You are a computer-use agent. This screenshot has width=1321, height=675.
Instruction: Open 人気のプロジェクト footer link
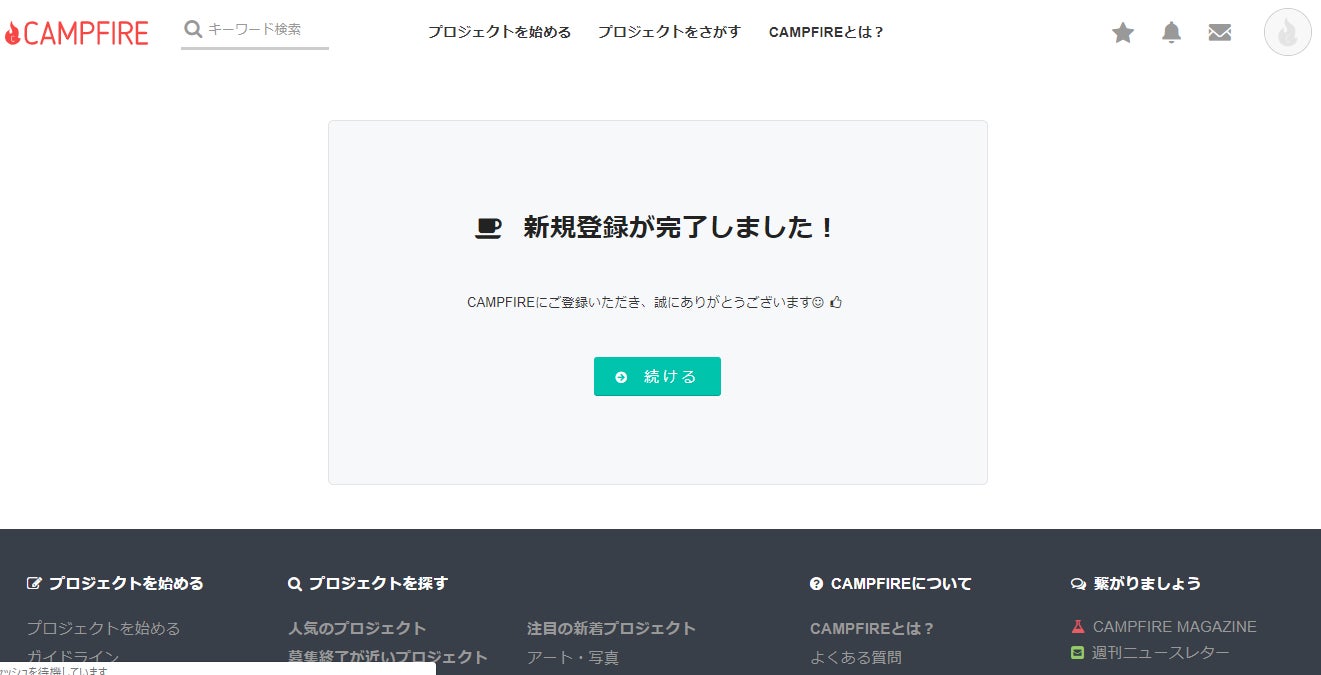click(x=357, y=628)
